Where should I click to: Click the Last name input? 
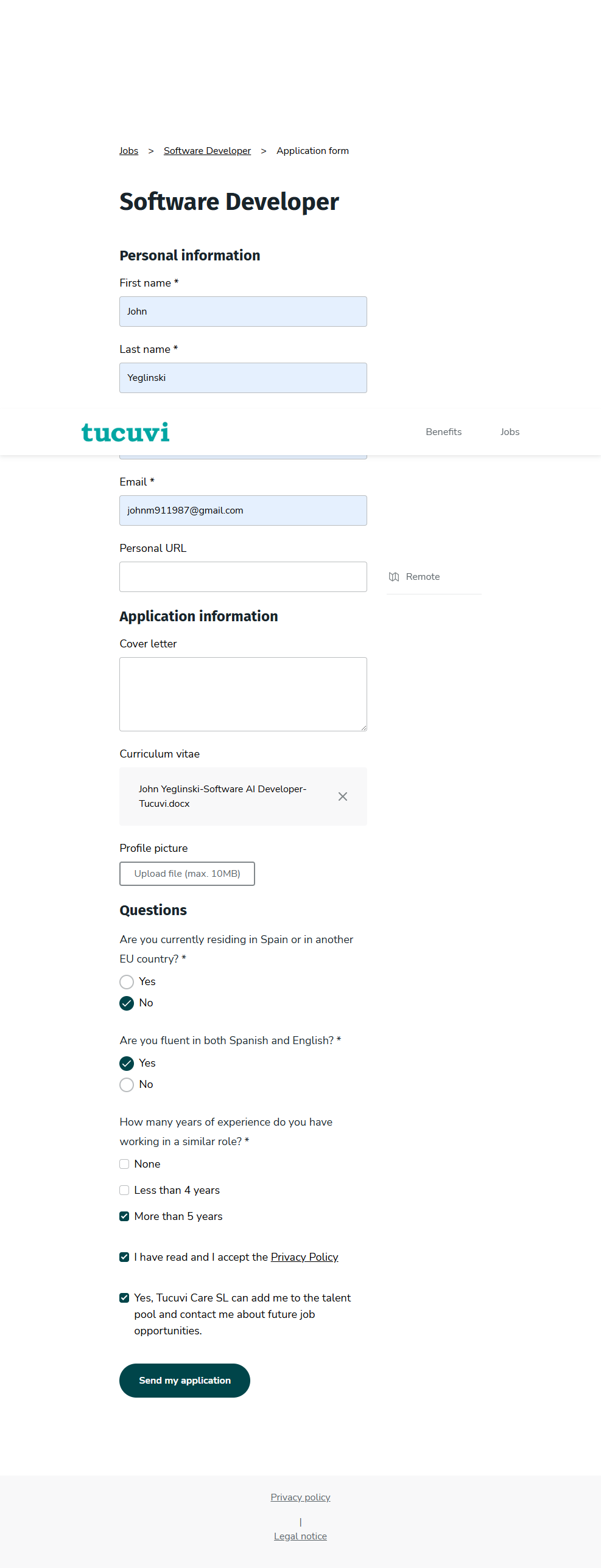click(x=243, y=378)
